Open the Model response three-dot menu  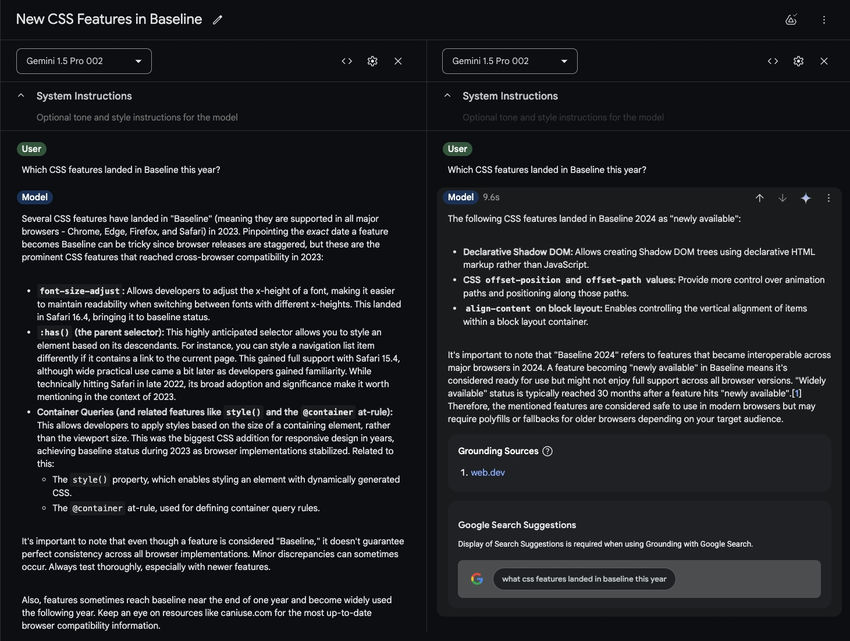point(828,198)
